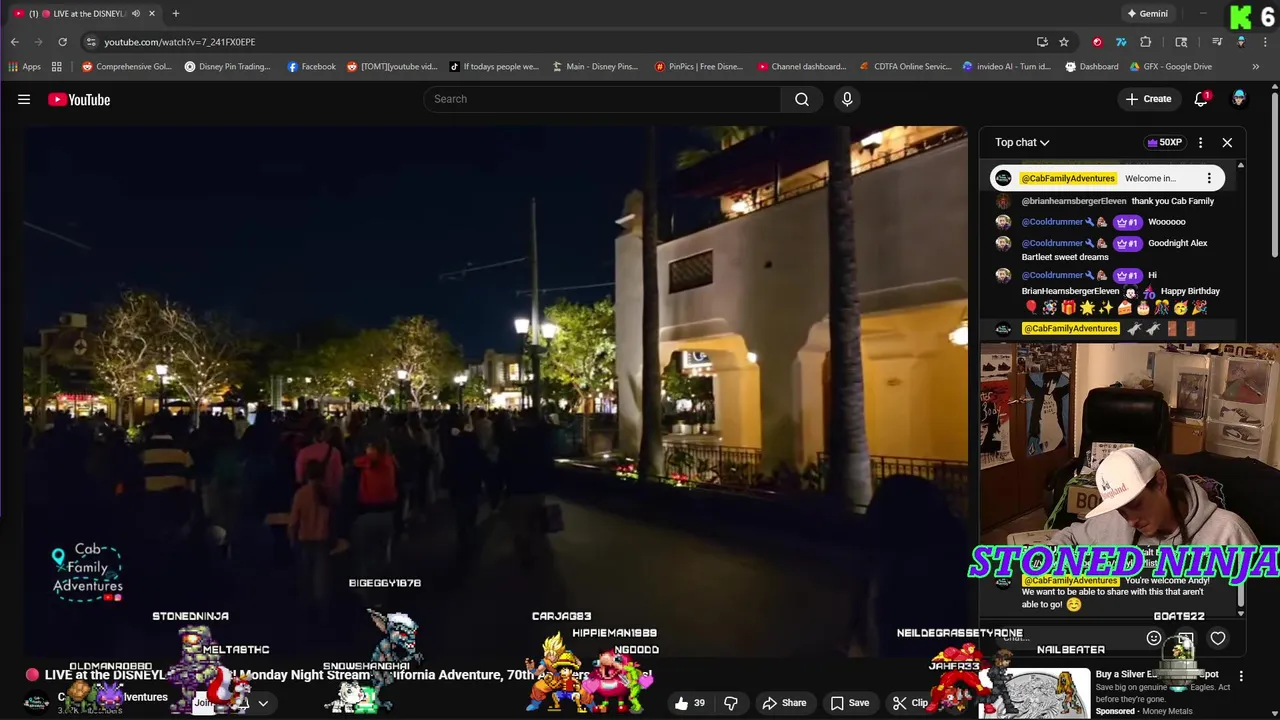Share the video
Viewport: 1280px width, 720px height.
pos(783,703)
